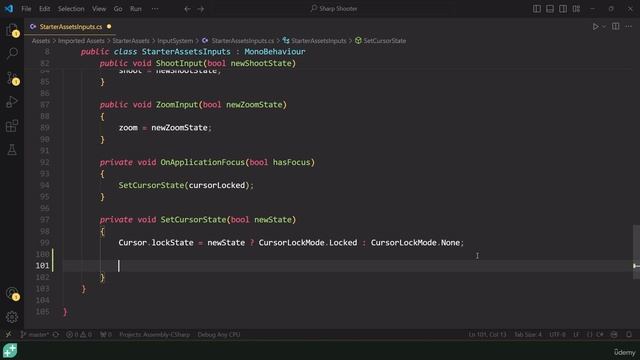Open the File menu
The image size is (640, 360).
tap(26, 9)
